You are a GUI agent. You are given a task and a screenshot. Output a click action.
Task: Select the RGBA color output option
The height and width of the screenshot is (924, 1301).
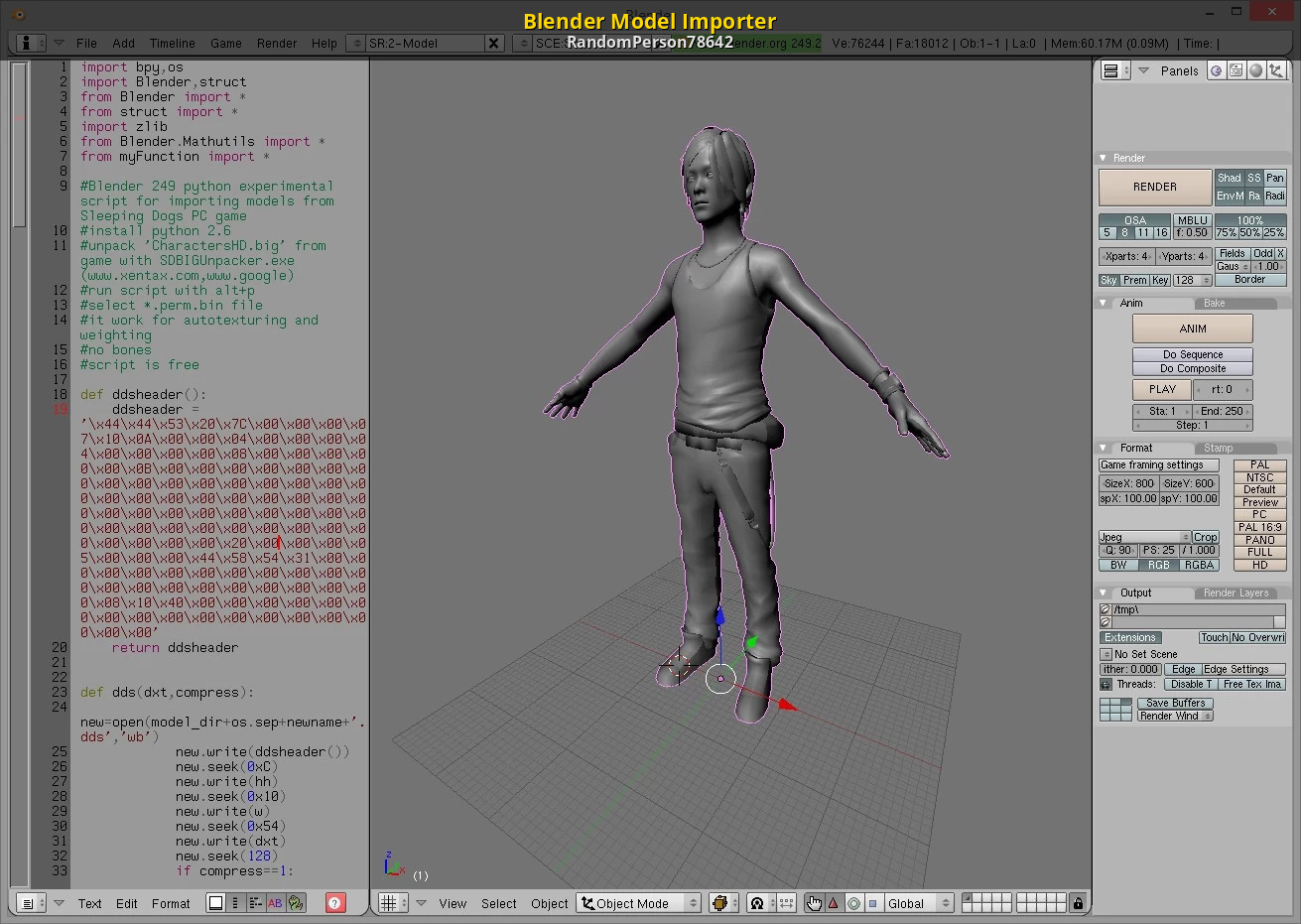click(x=1199, y=565)
